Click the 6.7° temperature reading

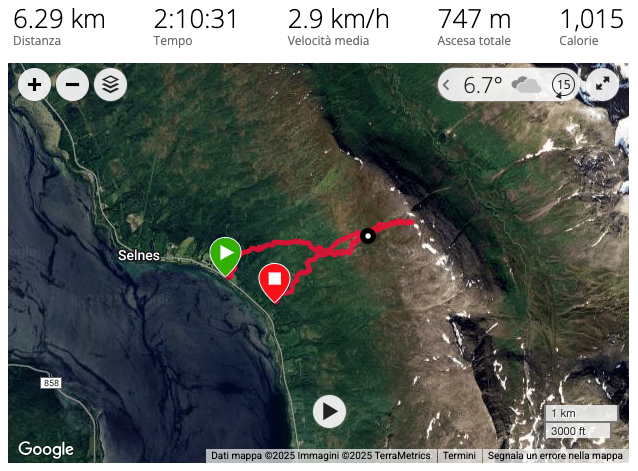(483, 85)
